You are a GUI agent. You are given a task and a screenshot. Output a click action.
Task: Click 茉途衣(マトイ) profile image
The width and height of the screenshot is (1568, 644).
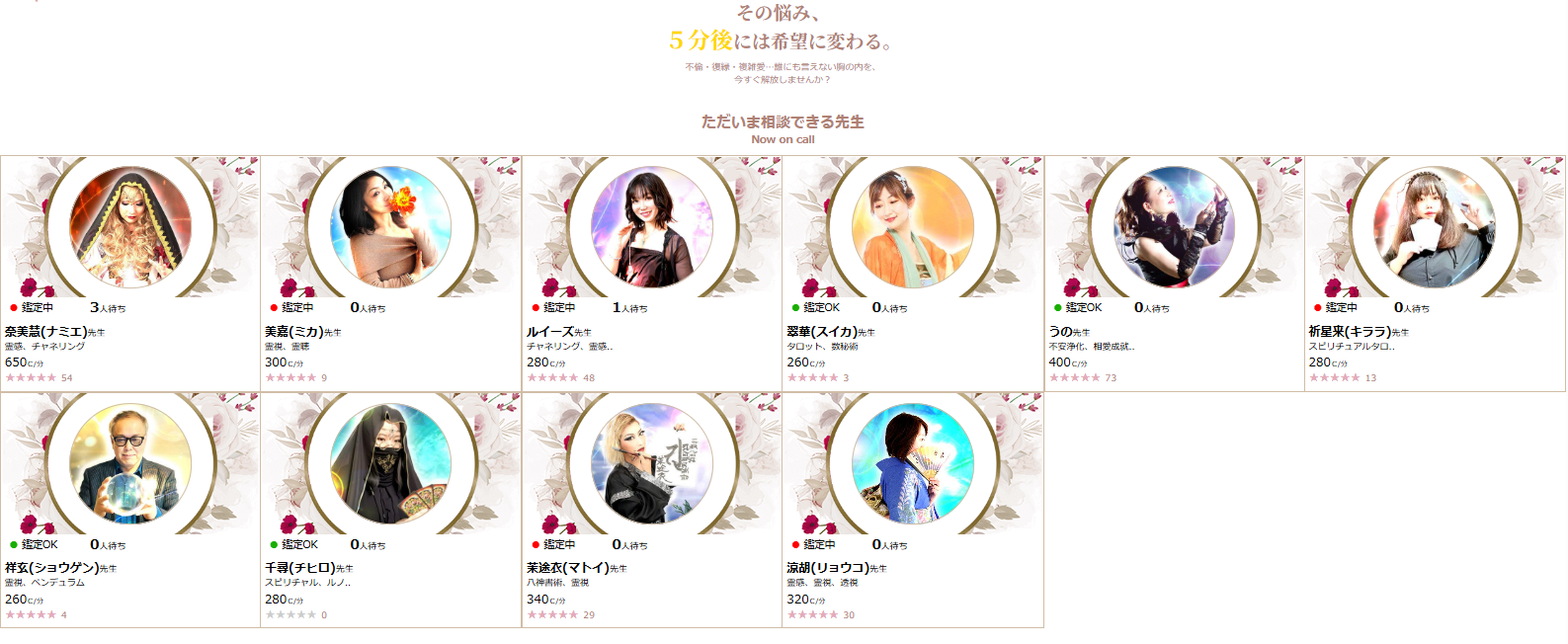[651, 464]
